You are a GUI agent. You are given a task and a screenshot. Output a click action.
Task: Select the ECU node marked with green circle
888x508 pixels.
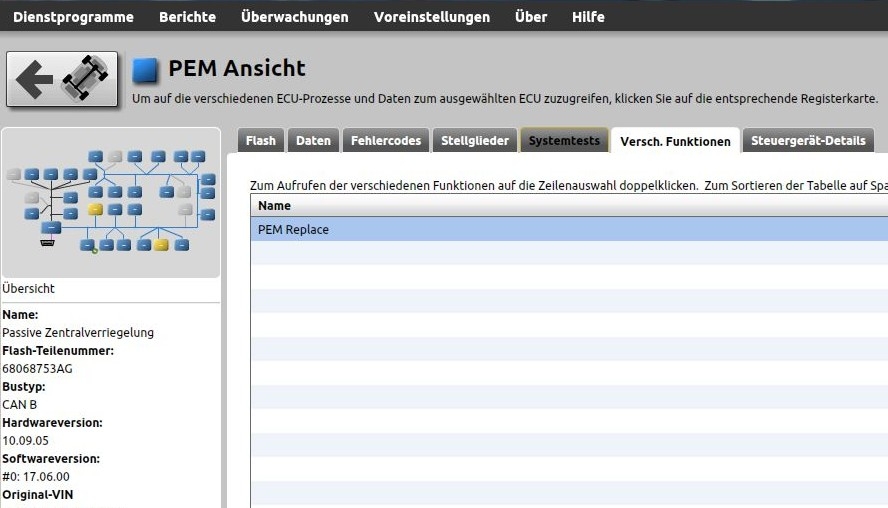[x=87, y=245]
